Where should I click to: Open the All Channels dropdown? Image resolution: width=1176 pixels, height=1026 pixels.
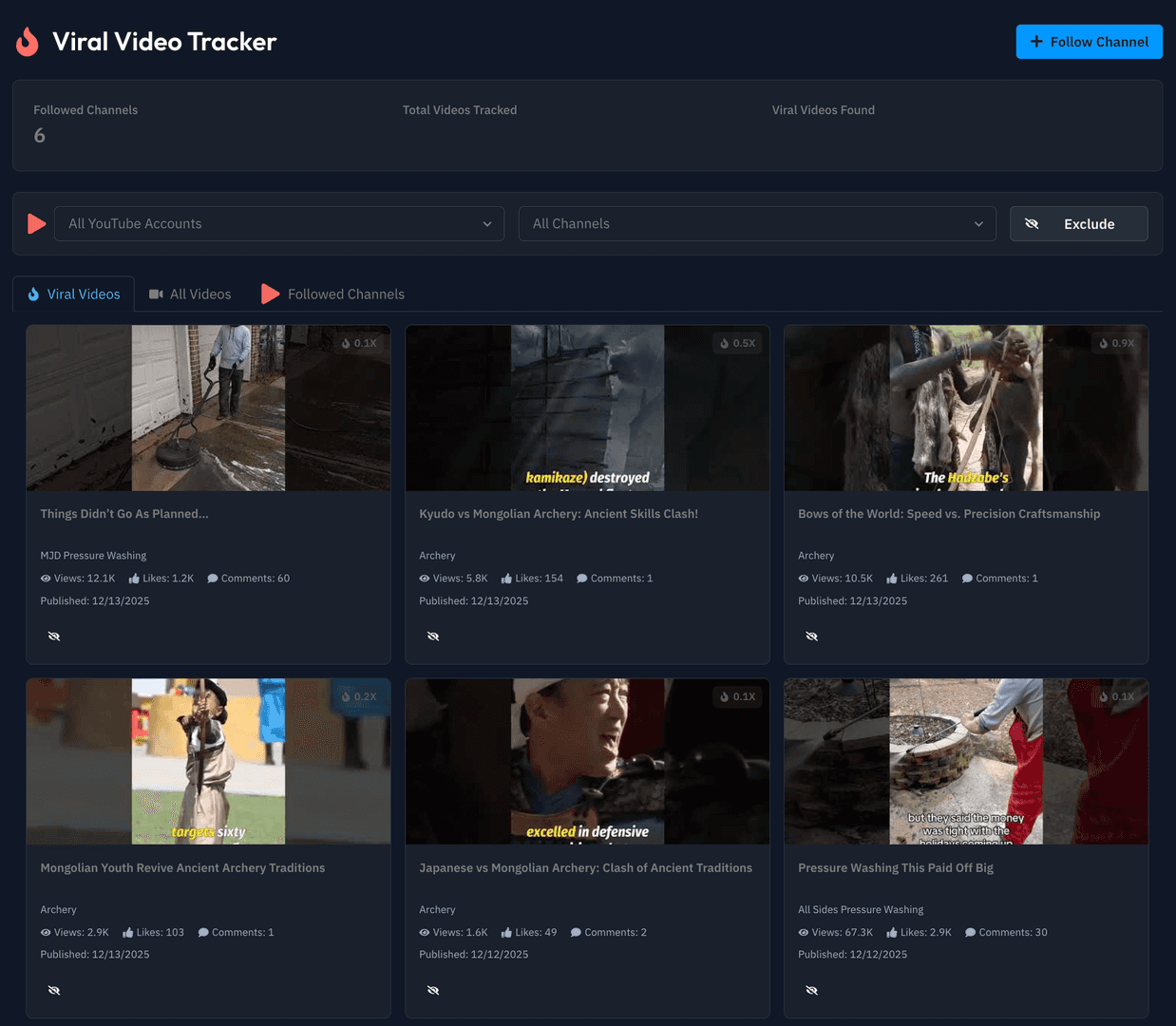[756, 223]
